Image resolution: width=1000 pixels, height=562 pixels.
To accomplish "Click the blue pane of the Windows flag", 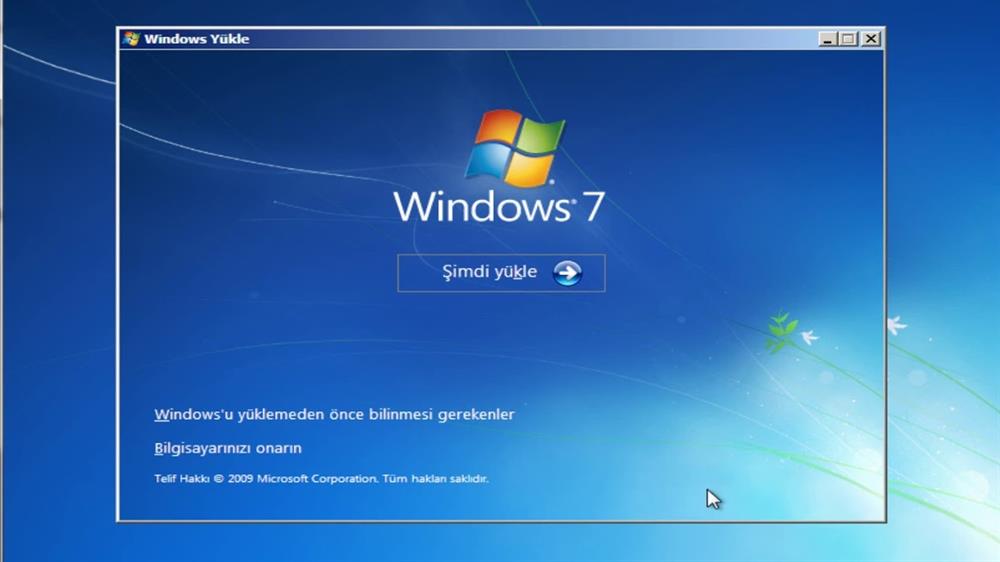I will point(487,164).
